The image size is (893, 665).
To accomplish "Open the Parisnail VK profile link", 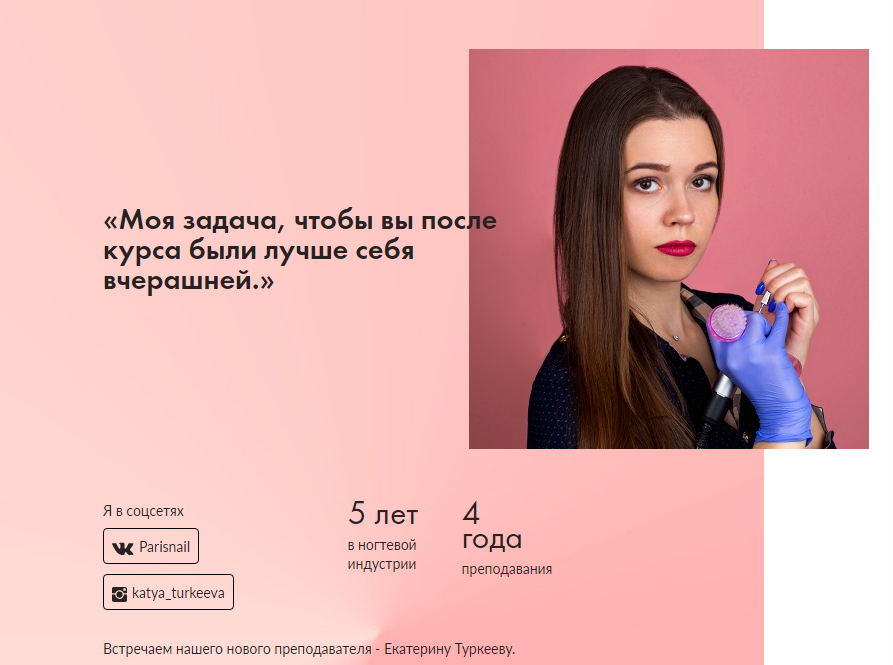I will [151, 546].
